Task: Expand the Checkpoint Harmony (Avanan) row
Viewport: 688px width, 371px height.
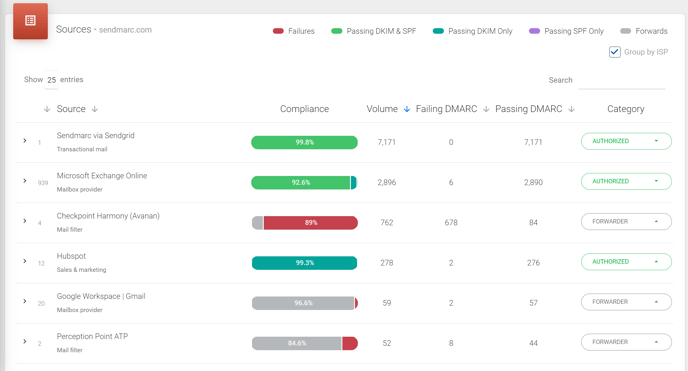Action: [25, 221]
